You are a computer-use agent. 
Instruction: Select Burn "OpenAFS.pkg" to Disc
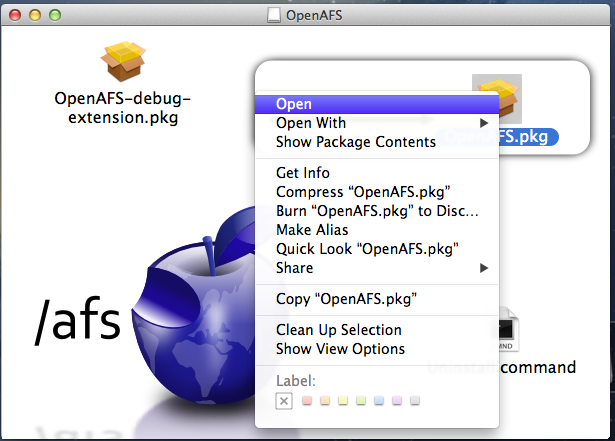(377, 211)
